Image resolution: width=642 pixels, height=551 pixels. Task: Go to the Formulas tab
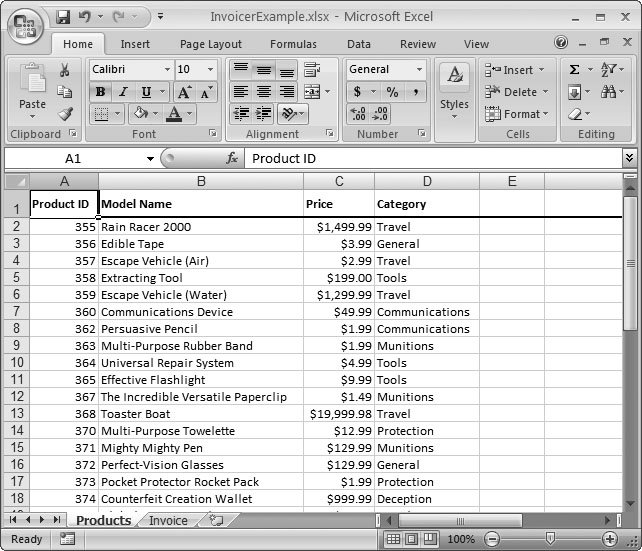coord(293,44)
